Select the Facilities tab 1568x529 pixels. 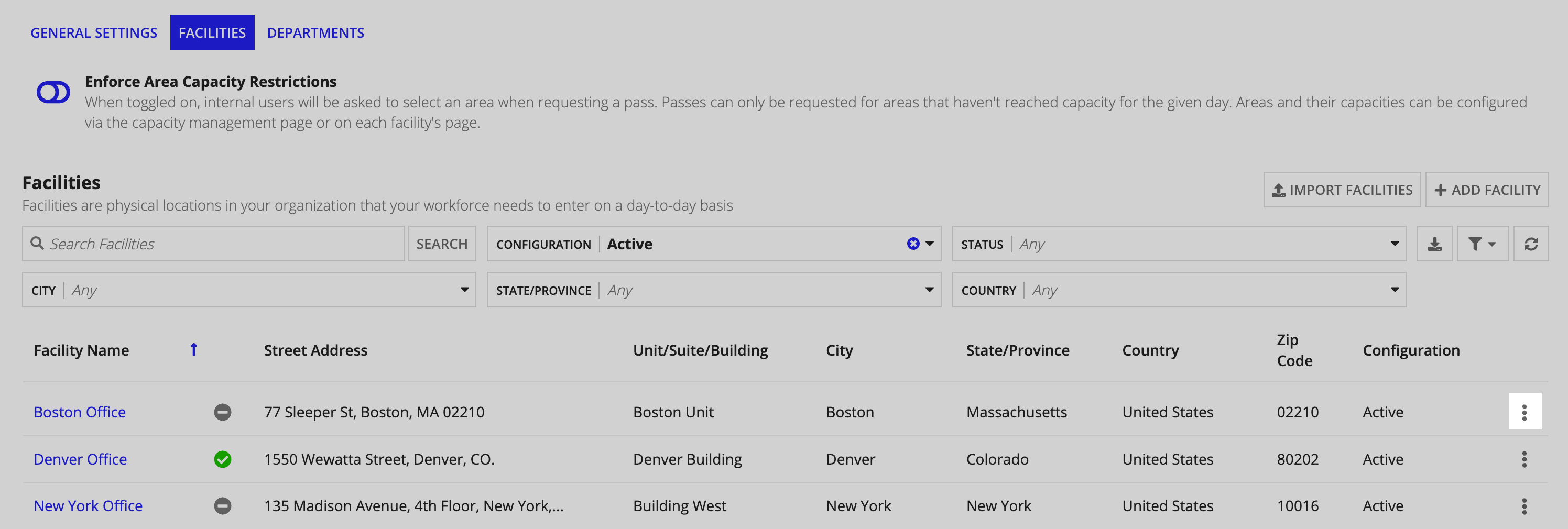point(212,33)
